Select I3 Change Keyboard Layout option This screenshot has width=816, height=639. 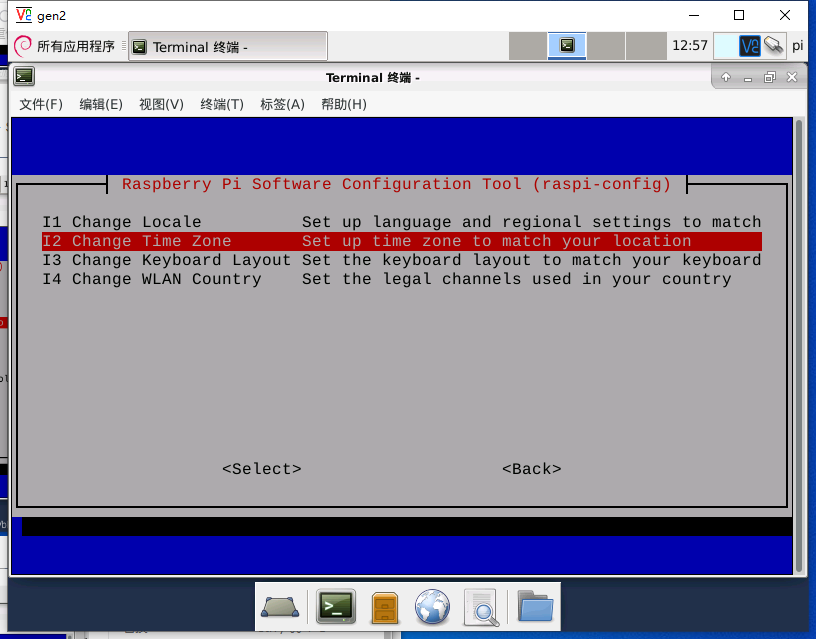point(402,260)
